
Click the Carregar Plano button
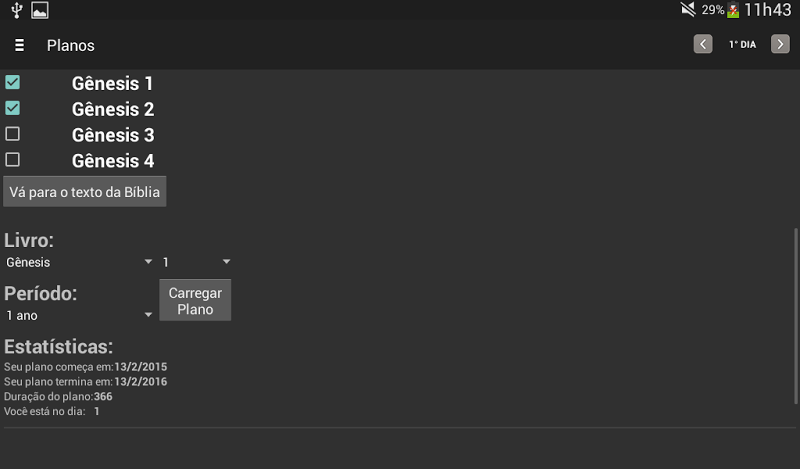coord(195,300)
